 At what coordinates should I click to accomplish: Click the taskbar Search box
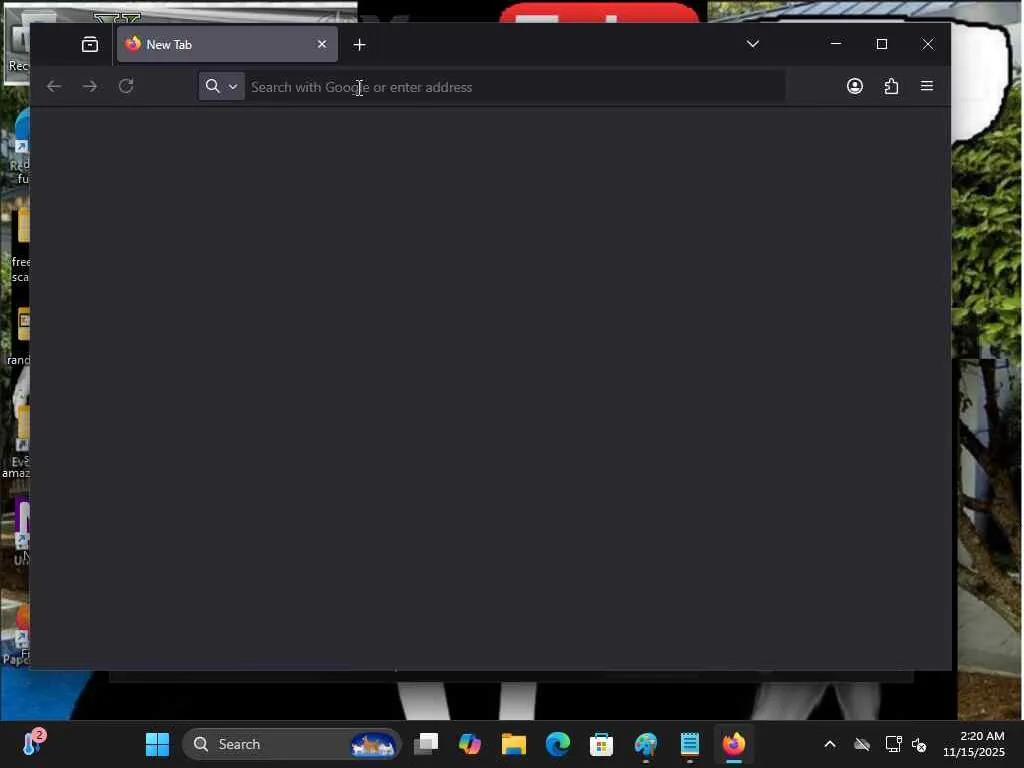pyautogui.click(x=291, y=744)
